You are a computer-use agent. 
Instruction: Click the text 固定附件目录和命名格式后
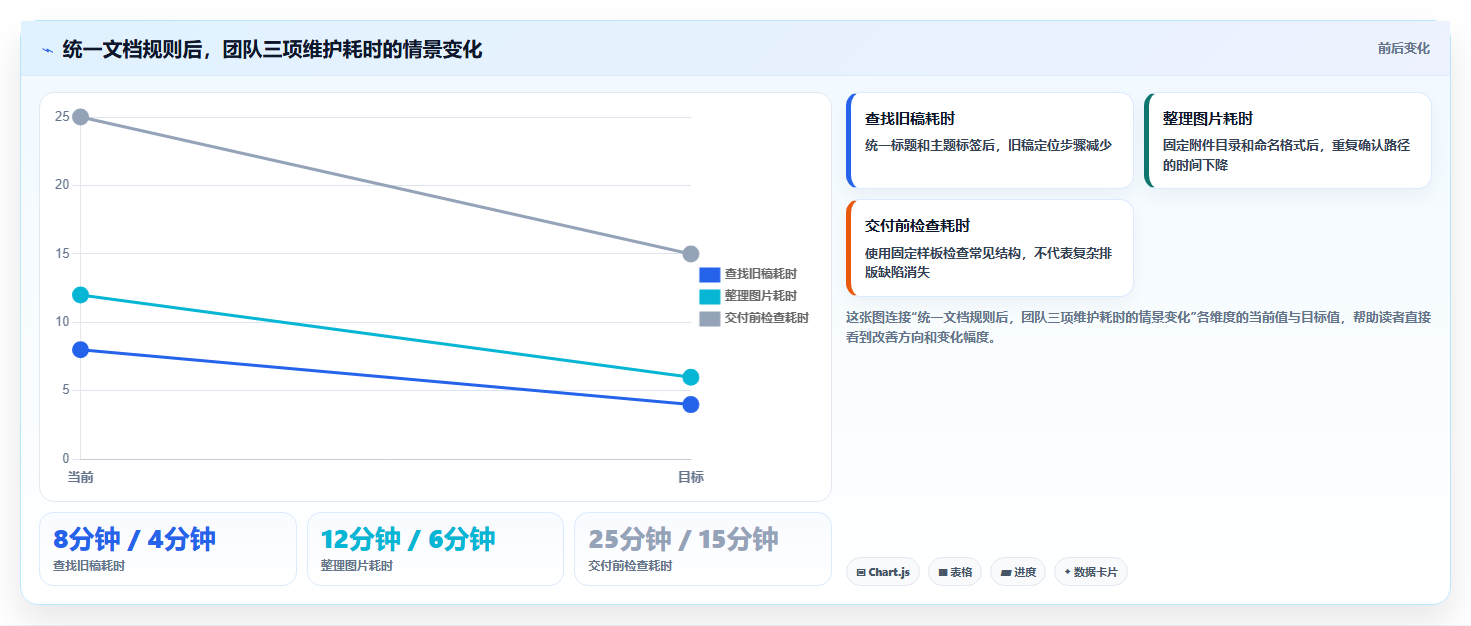coord(1242,145)
